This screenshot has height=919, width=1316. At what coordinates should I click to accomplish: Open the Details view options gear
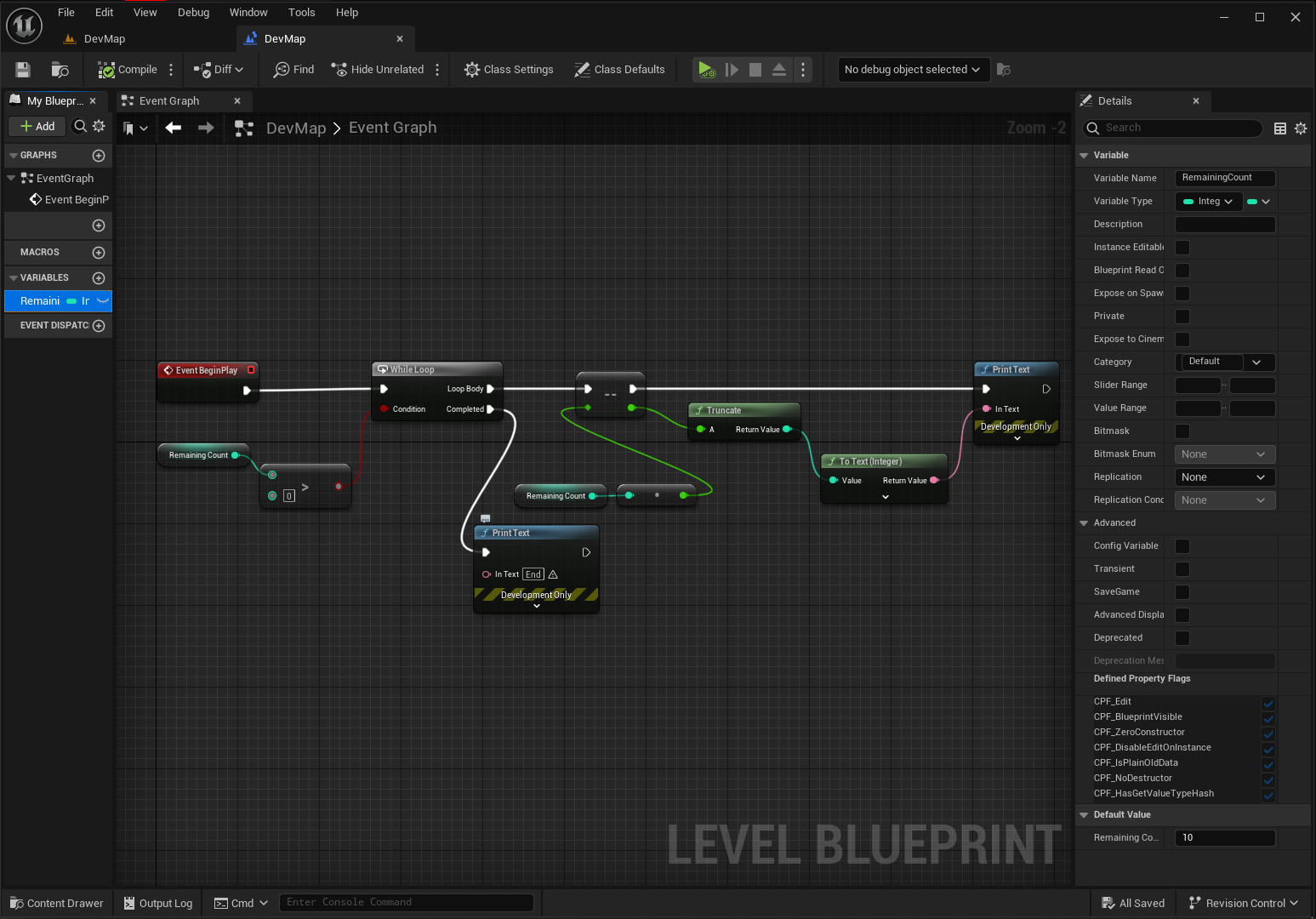(1301, 128)
